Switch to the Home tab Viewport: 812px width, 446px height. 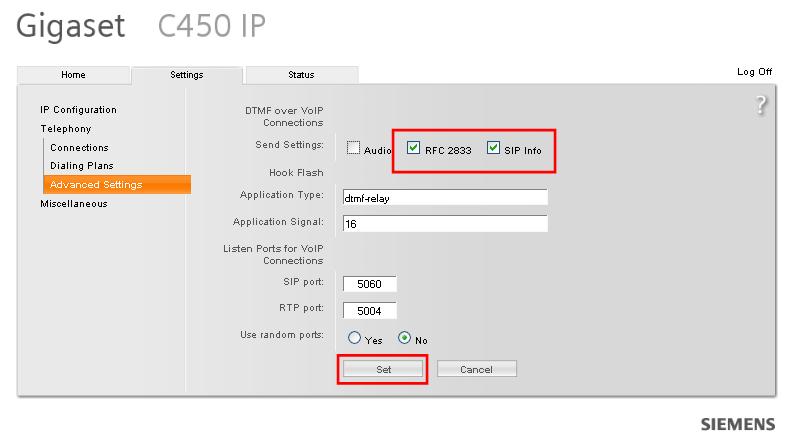pyautogui.click(x=73, y=75)
